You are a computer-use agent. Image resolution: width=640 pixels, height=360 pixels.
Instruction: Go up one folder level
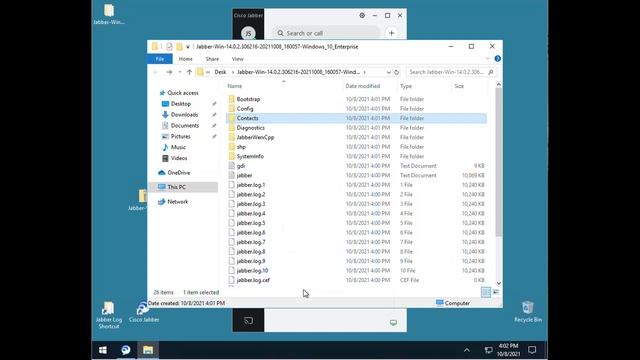coord(189,72)
